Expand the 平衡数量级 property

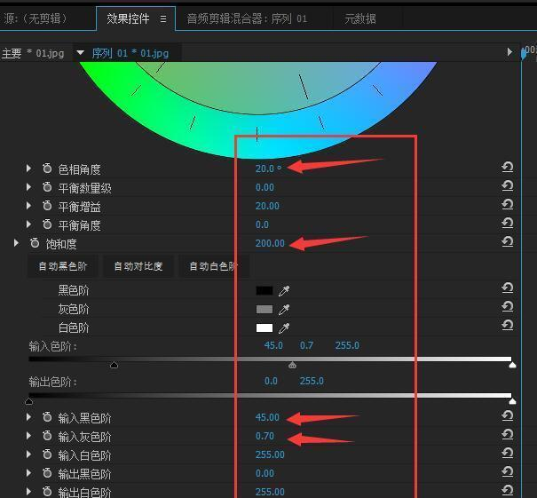(29, 187)
